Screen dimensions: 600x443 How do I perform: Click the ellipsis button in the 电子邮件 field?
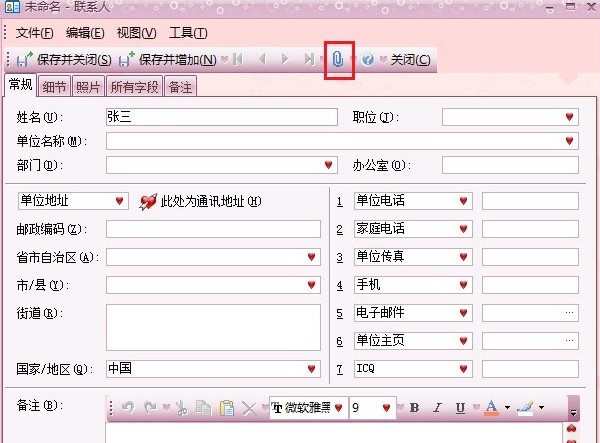[569, 313]
